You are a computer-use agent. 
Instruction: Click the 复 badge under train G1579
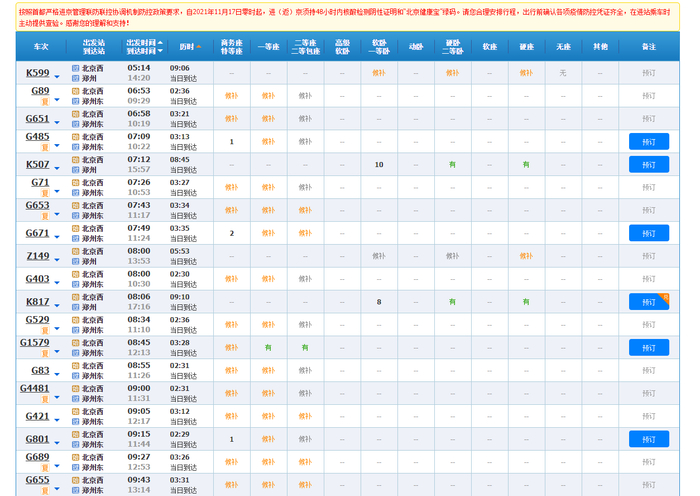[45, 354]
